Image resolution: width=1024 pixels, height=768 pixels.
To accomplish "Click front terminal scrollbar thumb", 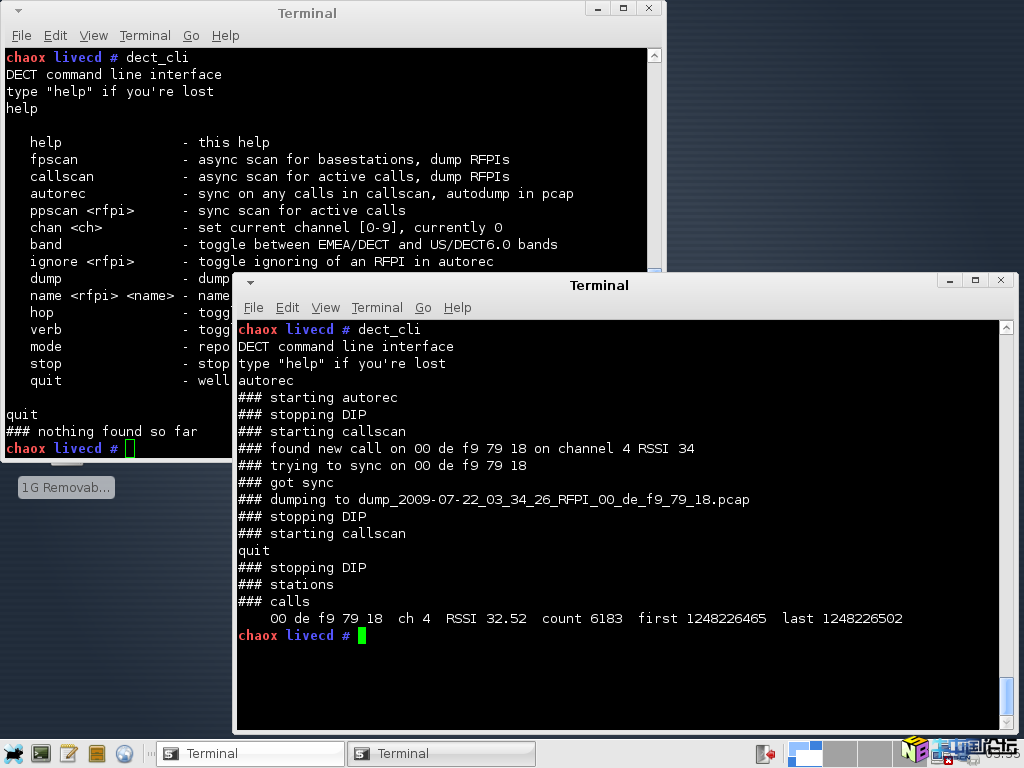I will tap(1006, 696).
